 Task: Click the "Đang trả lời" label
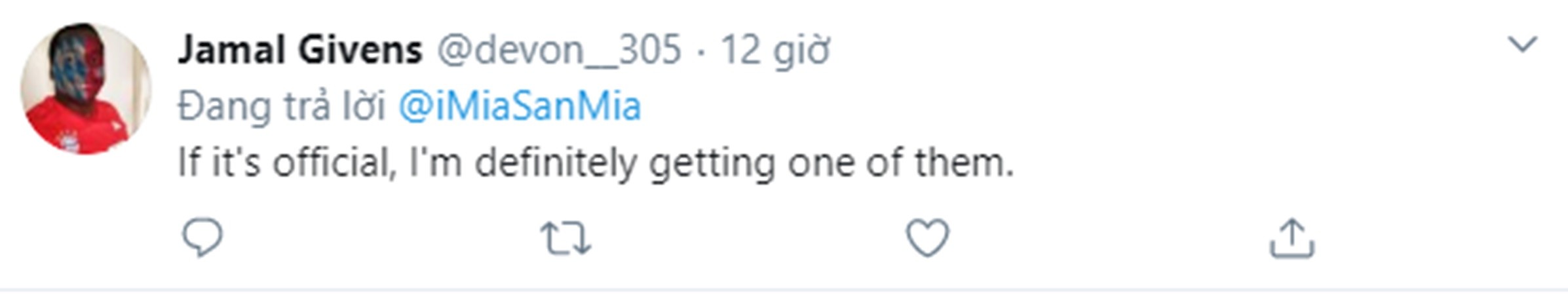281,106
